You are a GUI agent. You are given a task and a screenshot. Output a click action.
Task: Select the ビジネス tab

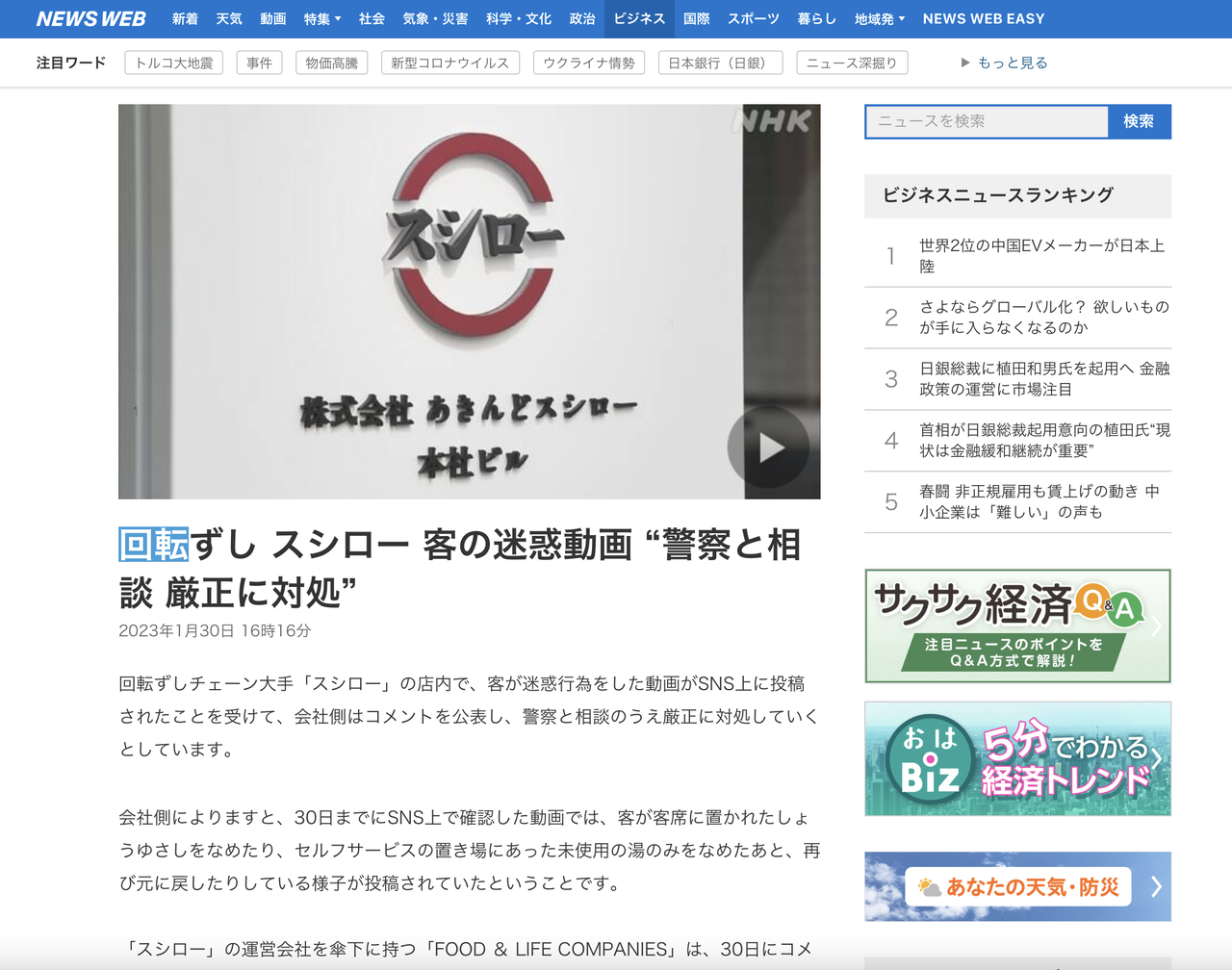pyautogui.click(x=639, y=19)
